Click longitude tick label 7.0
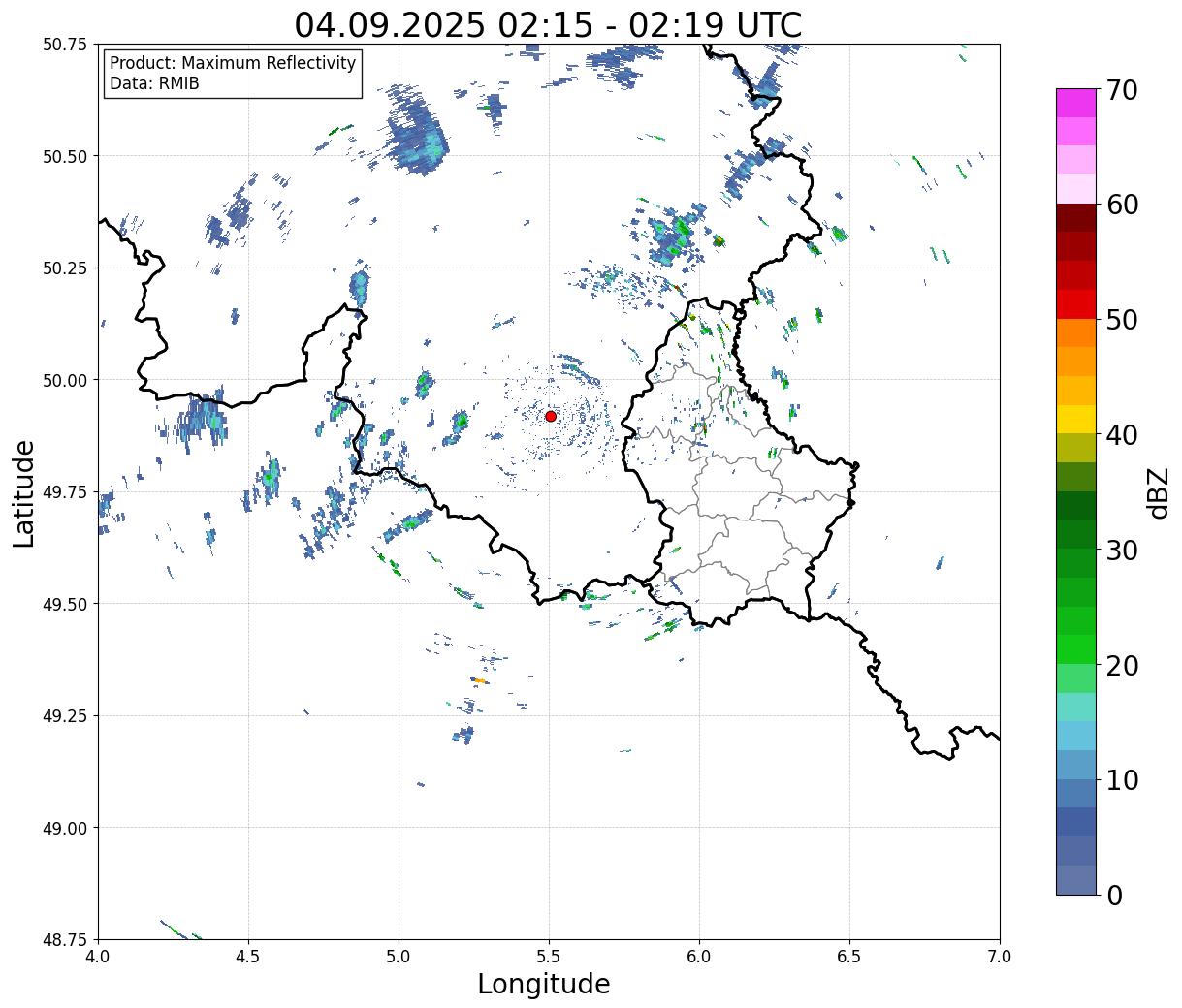This screenshot has height=1008, width=1182. point(1000,957)
